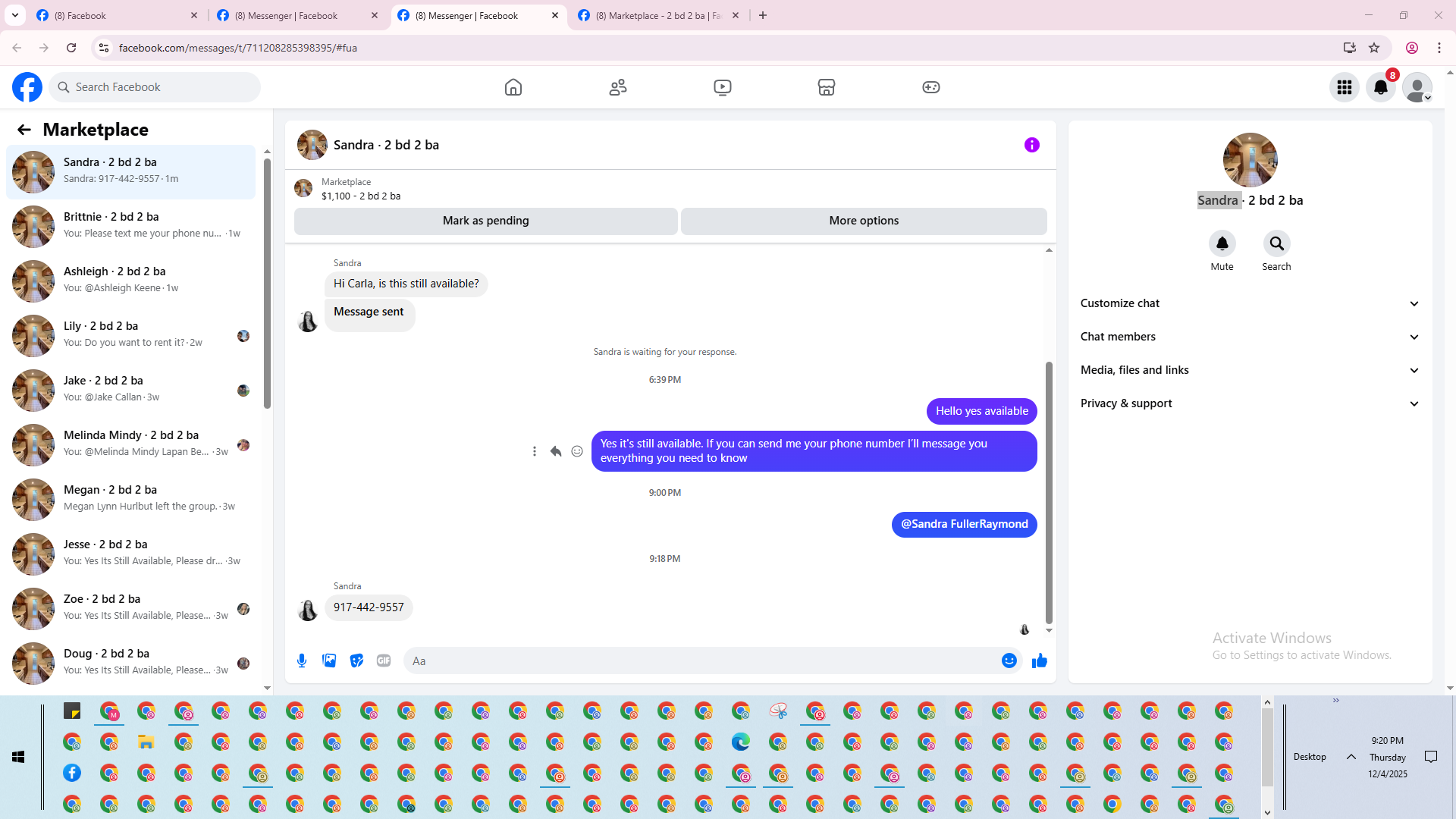Viewport: 1456px width, 819px height.
Task: Send a thumbs-up like
Action: coord(1039,661)
